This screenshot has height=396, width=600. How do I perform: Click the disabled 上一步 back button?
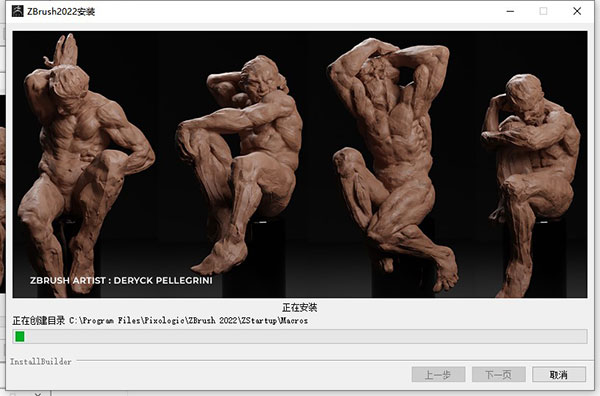click(438, 375)
